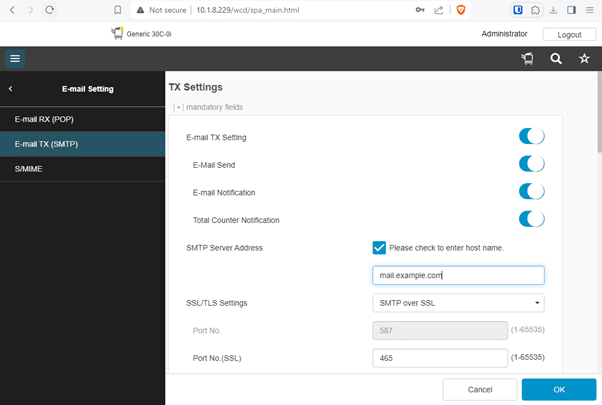Uncheck the enter host name checkbox
602x405 pixels.
pos(379,248)
